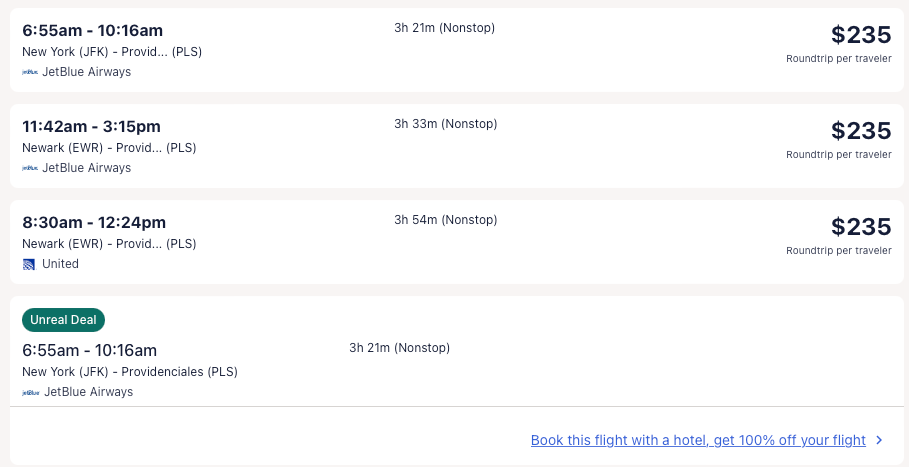Choose the 11:42am - 3:15pm Newark flight

coord(91,126)
